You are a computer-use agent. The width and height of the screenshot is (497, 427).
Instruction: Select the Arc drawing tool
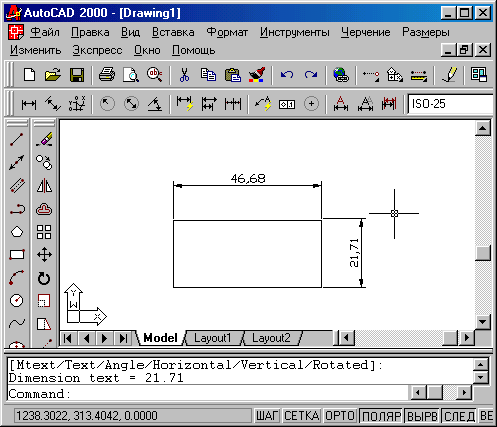pos(17,278)
